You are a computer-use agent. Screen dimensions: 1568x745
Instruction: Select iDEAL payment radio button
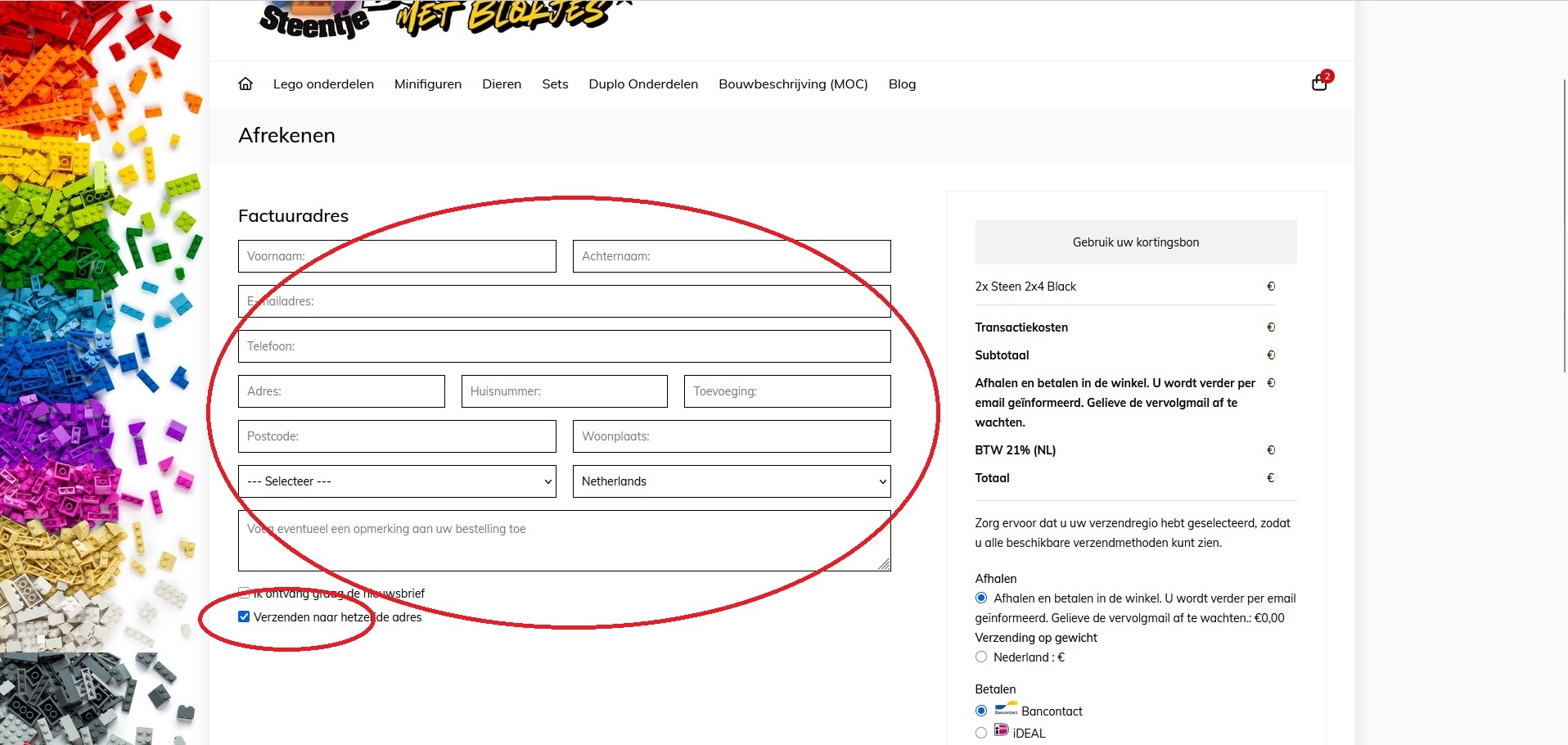pyautogui.click(x=981, y=733)
